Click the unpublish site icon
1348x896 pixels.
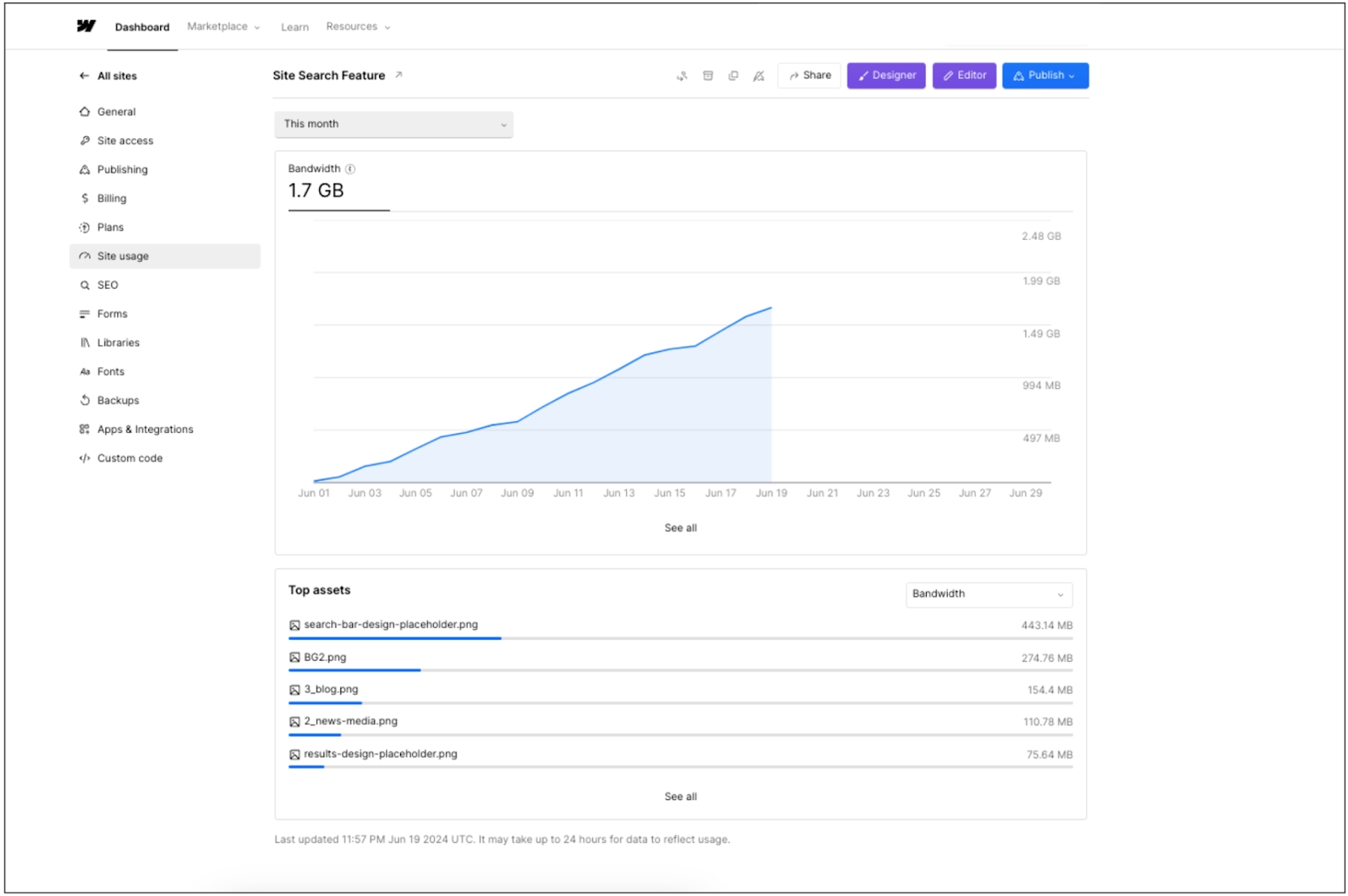pyautogui.click(x=758, y=76)
